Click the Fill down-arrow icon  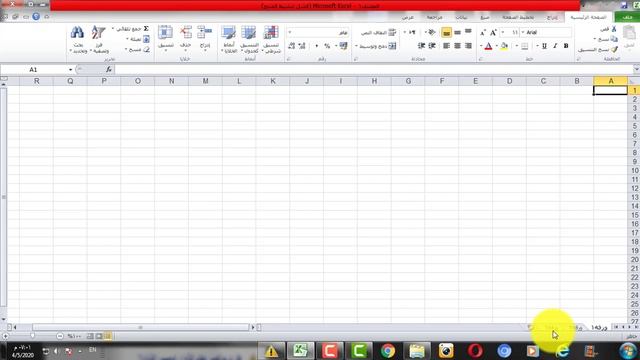(x=146, y=39)
